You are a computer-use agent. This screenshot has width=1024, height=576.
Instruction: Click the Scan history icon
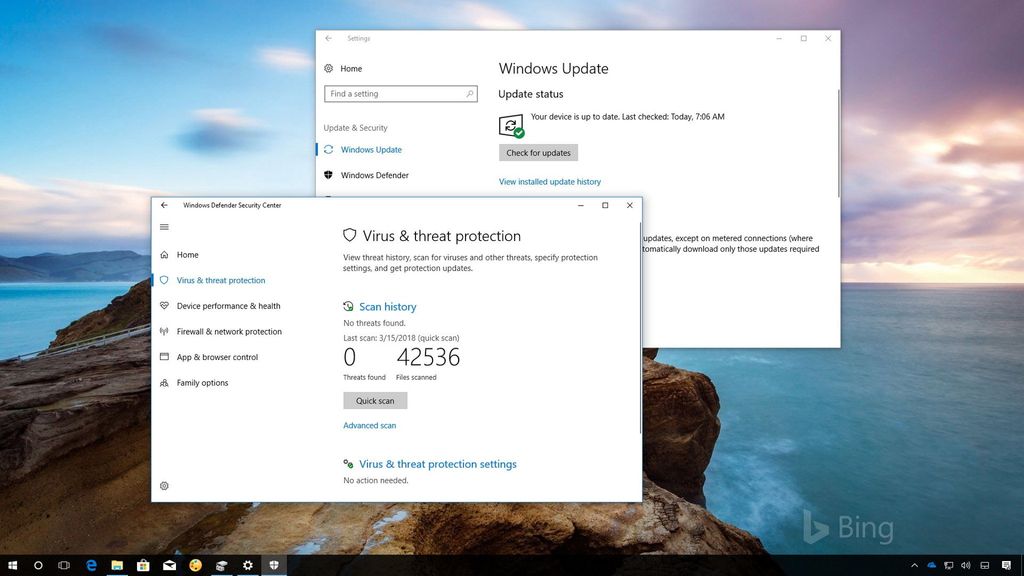[348, 306]
